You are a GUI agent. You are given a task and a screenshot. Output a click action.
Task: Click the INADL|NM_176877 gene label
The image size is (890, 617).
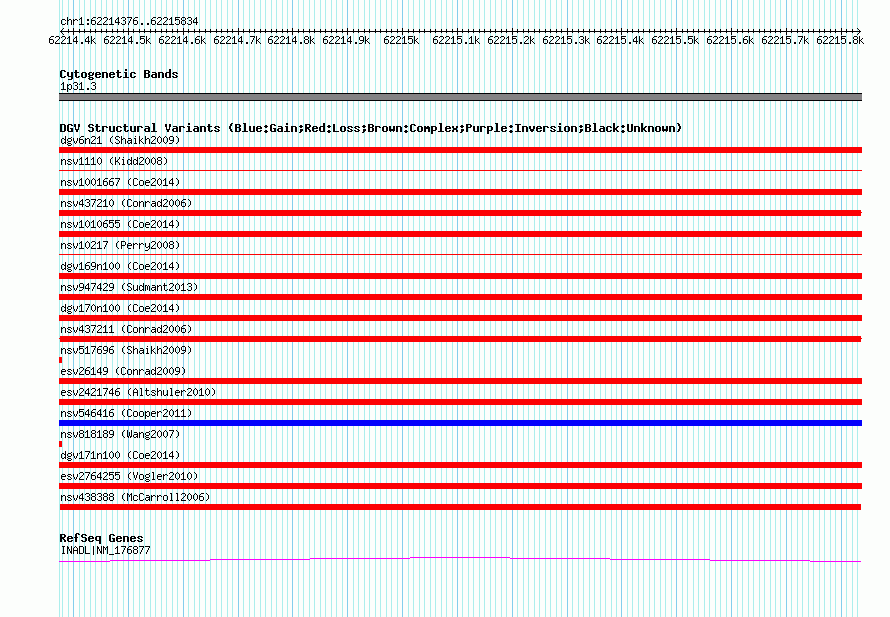click(x=105, y=550)
